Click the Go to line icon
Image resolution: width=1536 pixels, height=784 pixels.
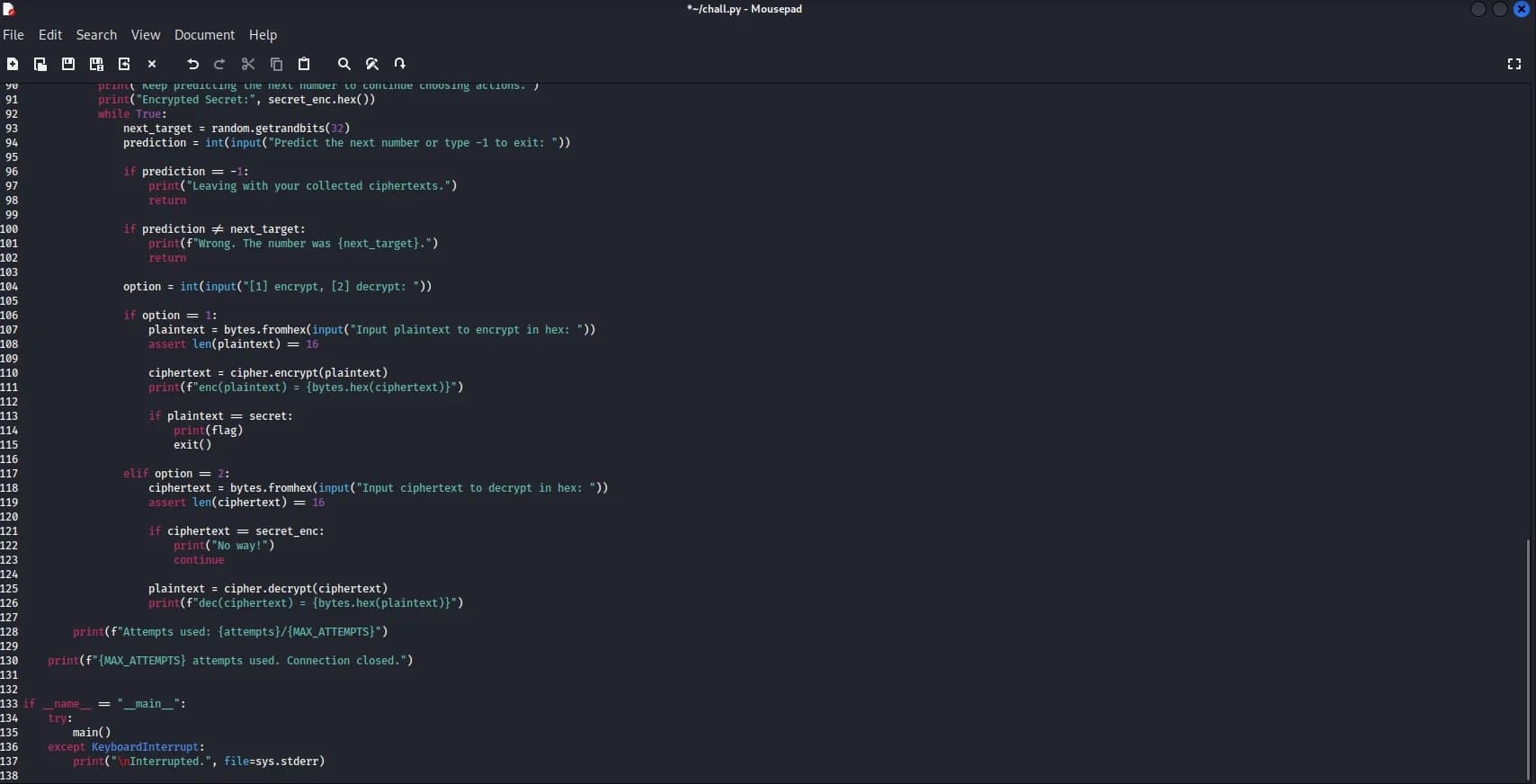[400, 64]
